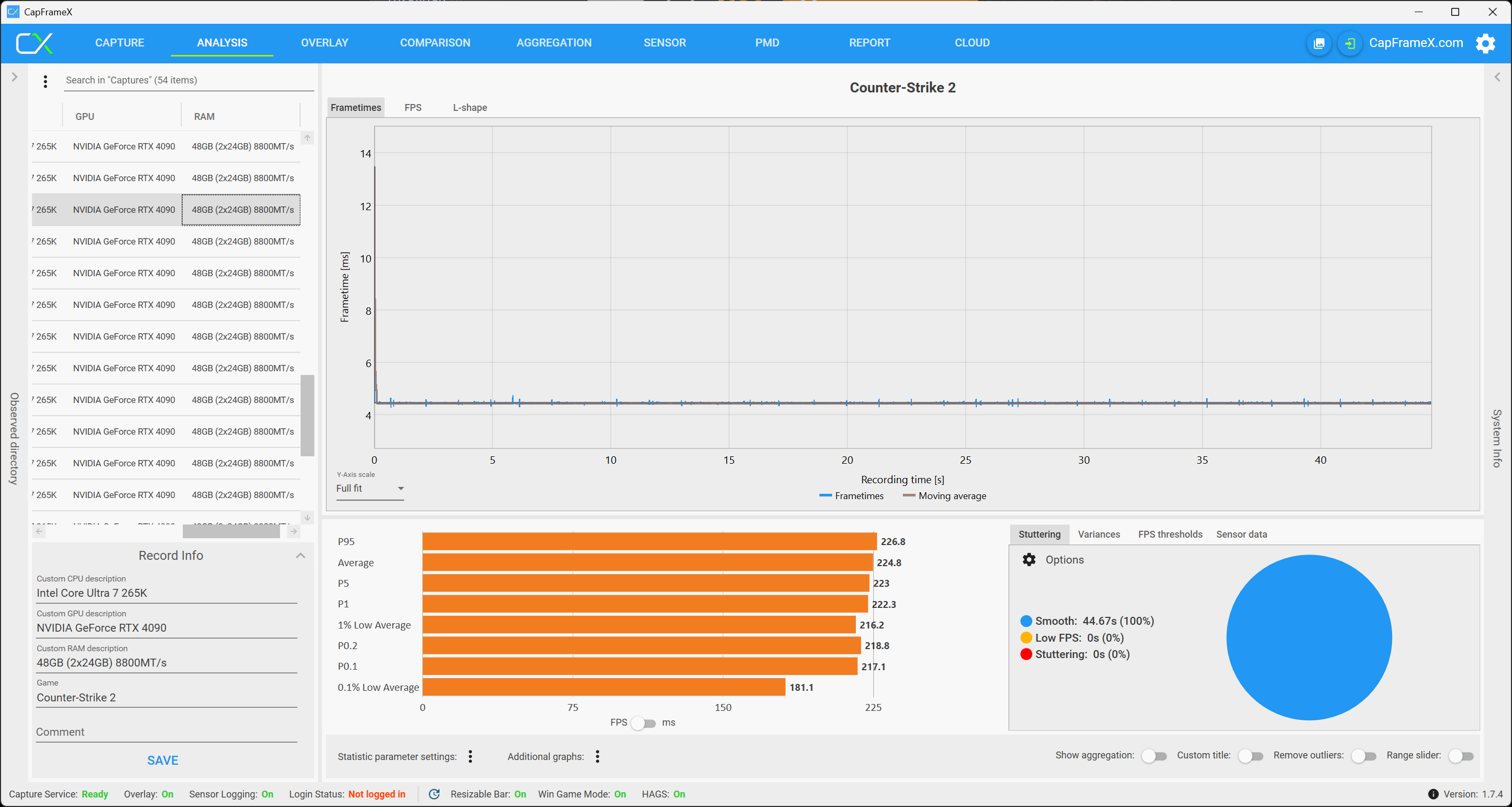Click the Comment input field
Screen dimensions: 1512x807
click(x=166, y=732)
